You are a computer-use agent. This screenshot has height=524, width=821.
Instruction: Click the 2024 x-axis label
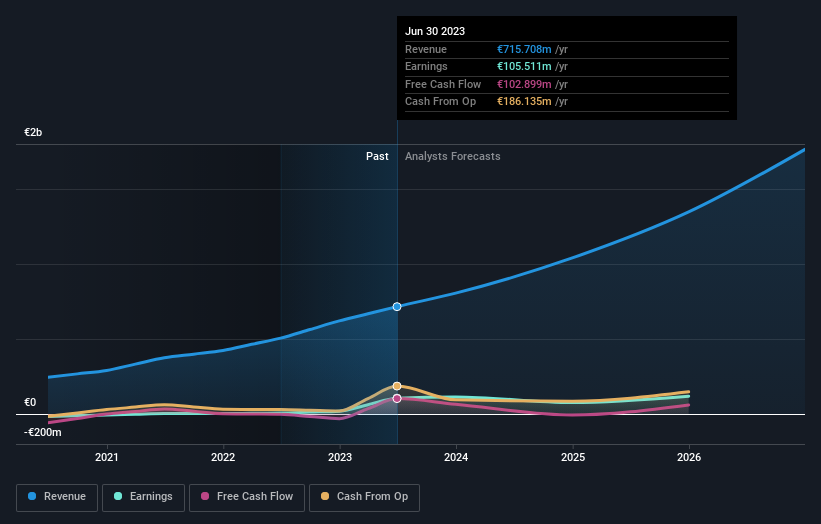456,457
